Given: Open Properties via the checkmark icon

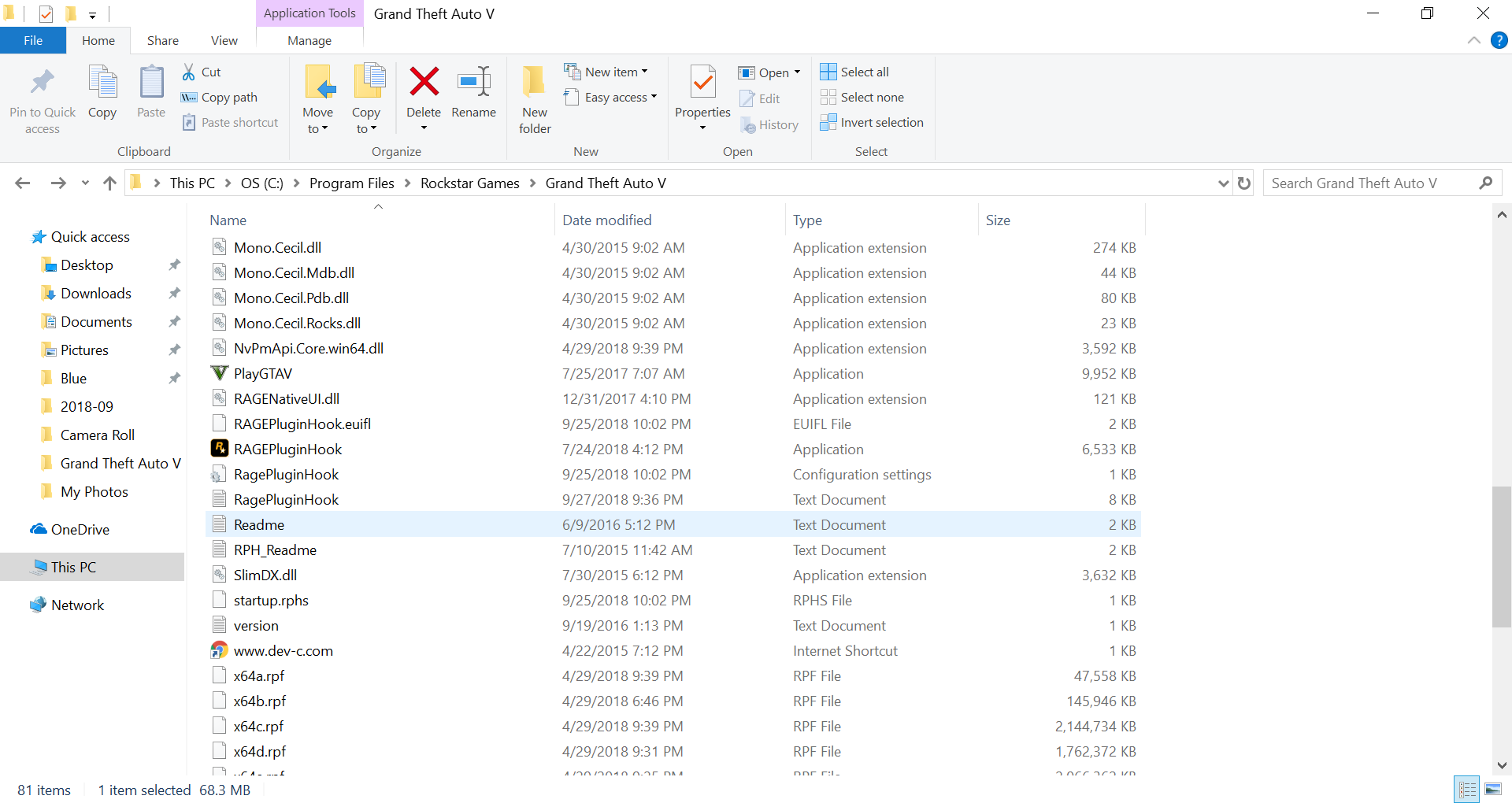Looking at the screenshot, I should point(702,82).
